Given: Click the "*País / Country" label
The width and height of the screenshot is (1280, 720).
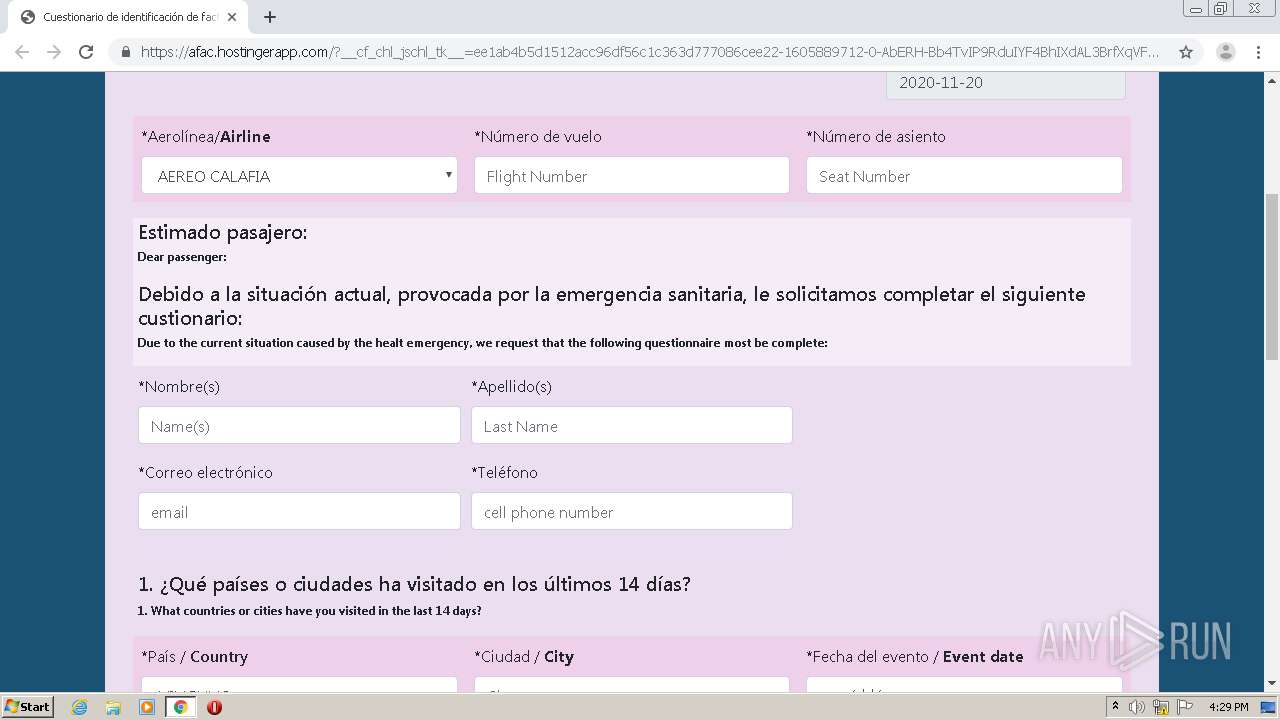Looking at the screenshot, I should coord(195,657).
